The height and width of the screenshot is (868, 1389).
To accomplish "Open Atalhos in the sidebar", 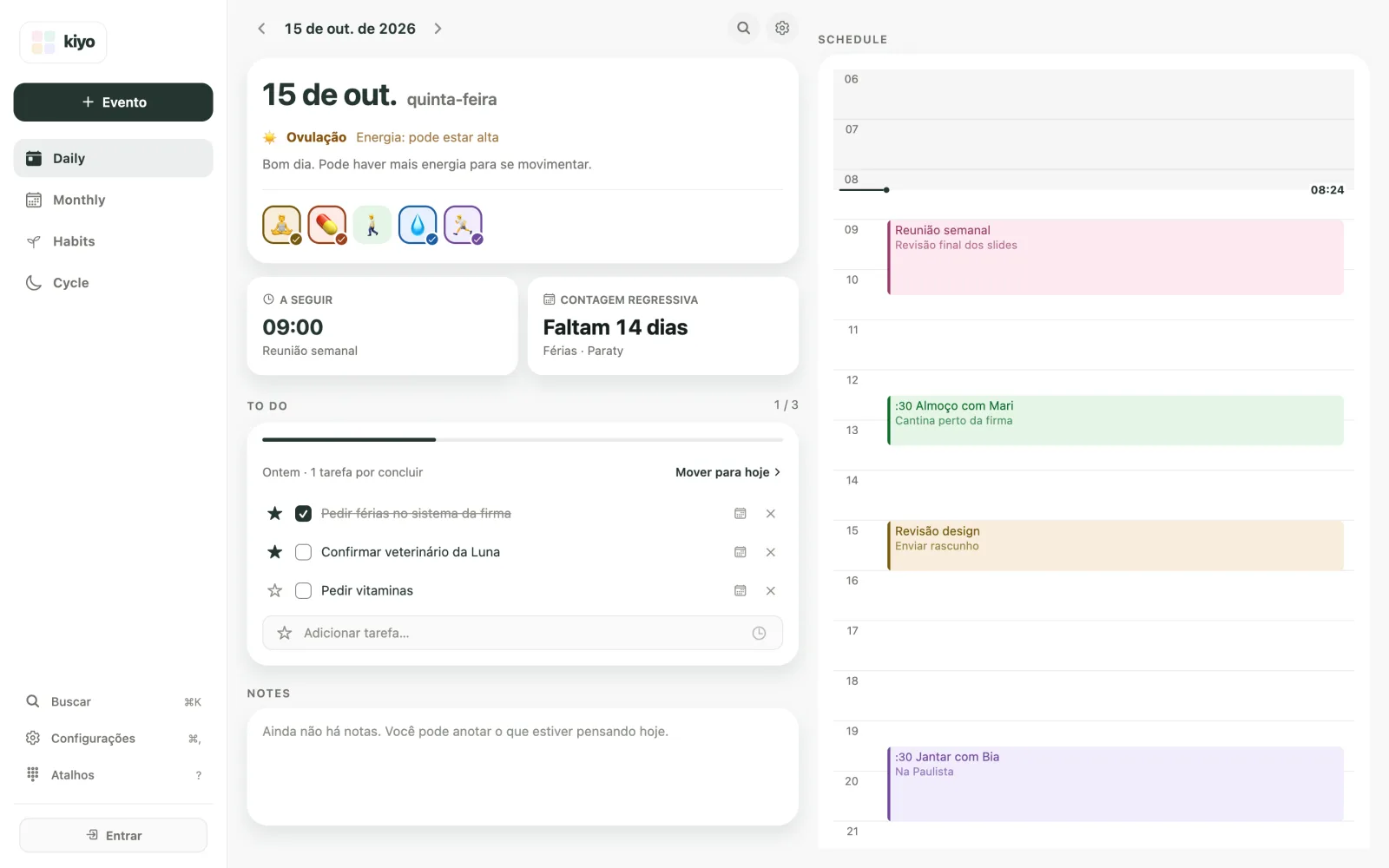I will pos(113,774).
